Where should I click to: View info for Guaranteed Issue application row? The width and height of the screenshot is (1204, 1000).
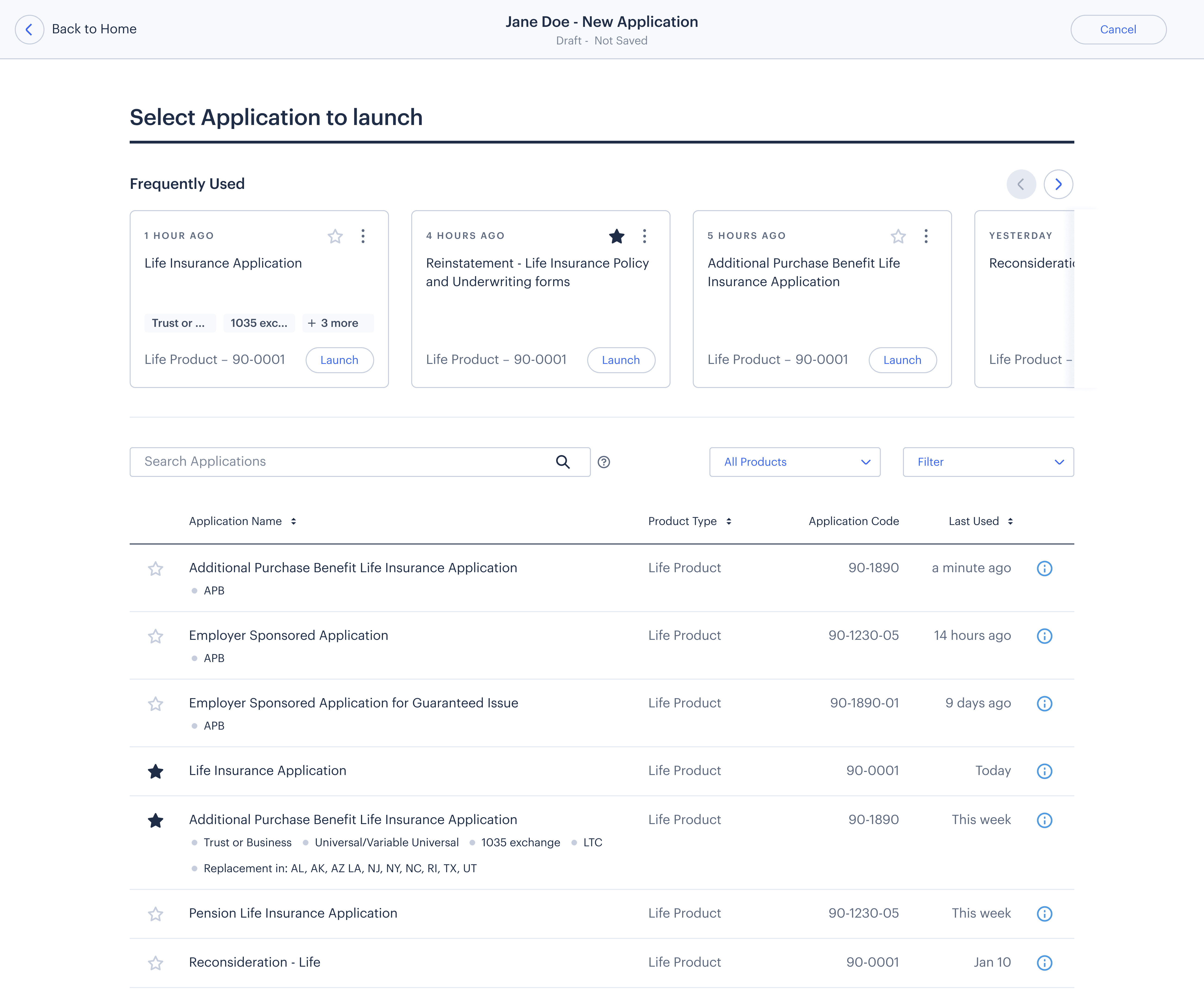point(1045,703)
